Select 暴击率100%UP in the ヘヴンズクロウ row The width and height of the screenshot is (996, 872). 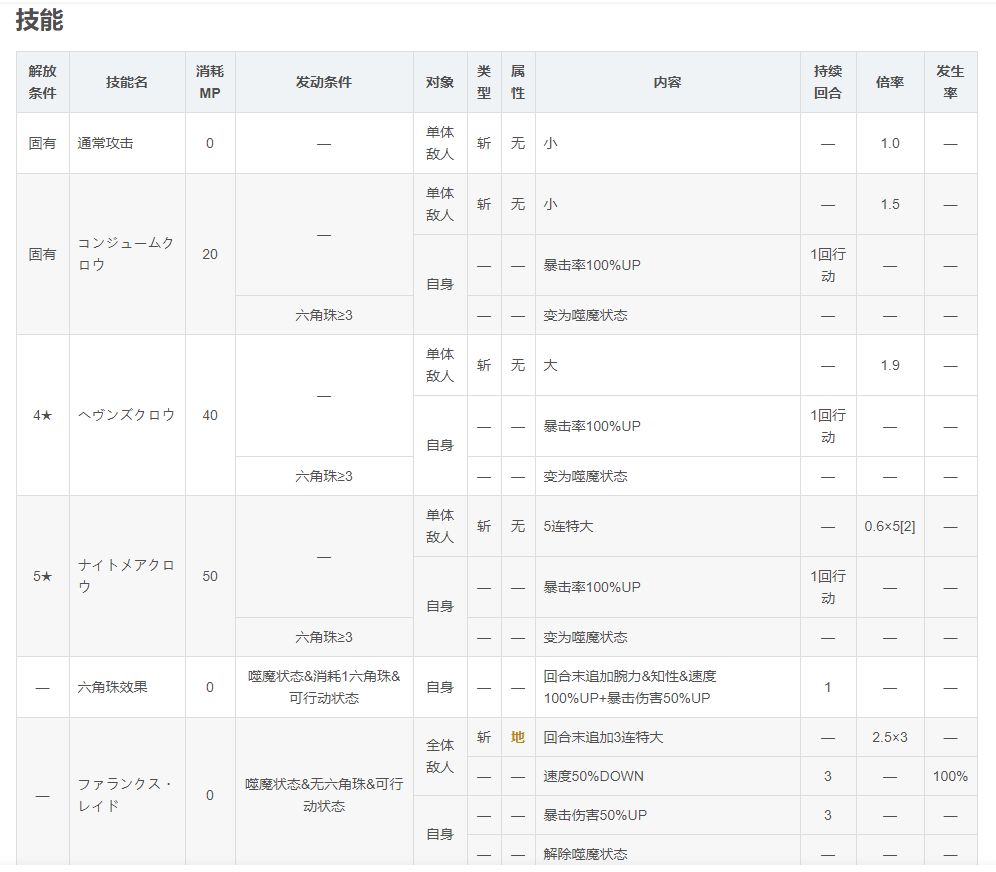point(592,426)
